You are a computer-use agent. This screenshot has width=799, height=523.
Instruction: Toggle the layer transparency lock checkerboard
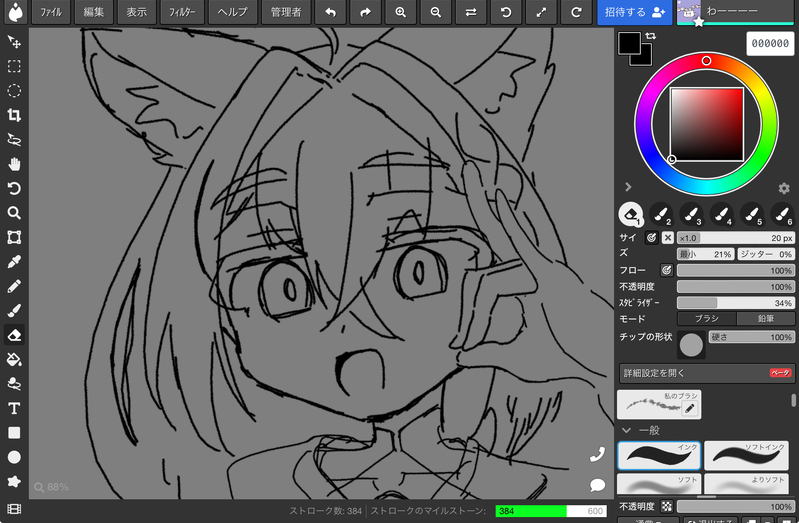pos(667,506)
